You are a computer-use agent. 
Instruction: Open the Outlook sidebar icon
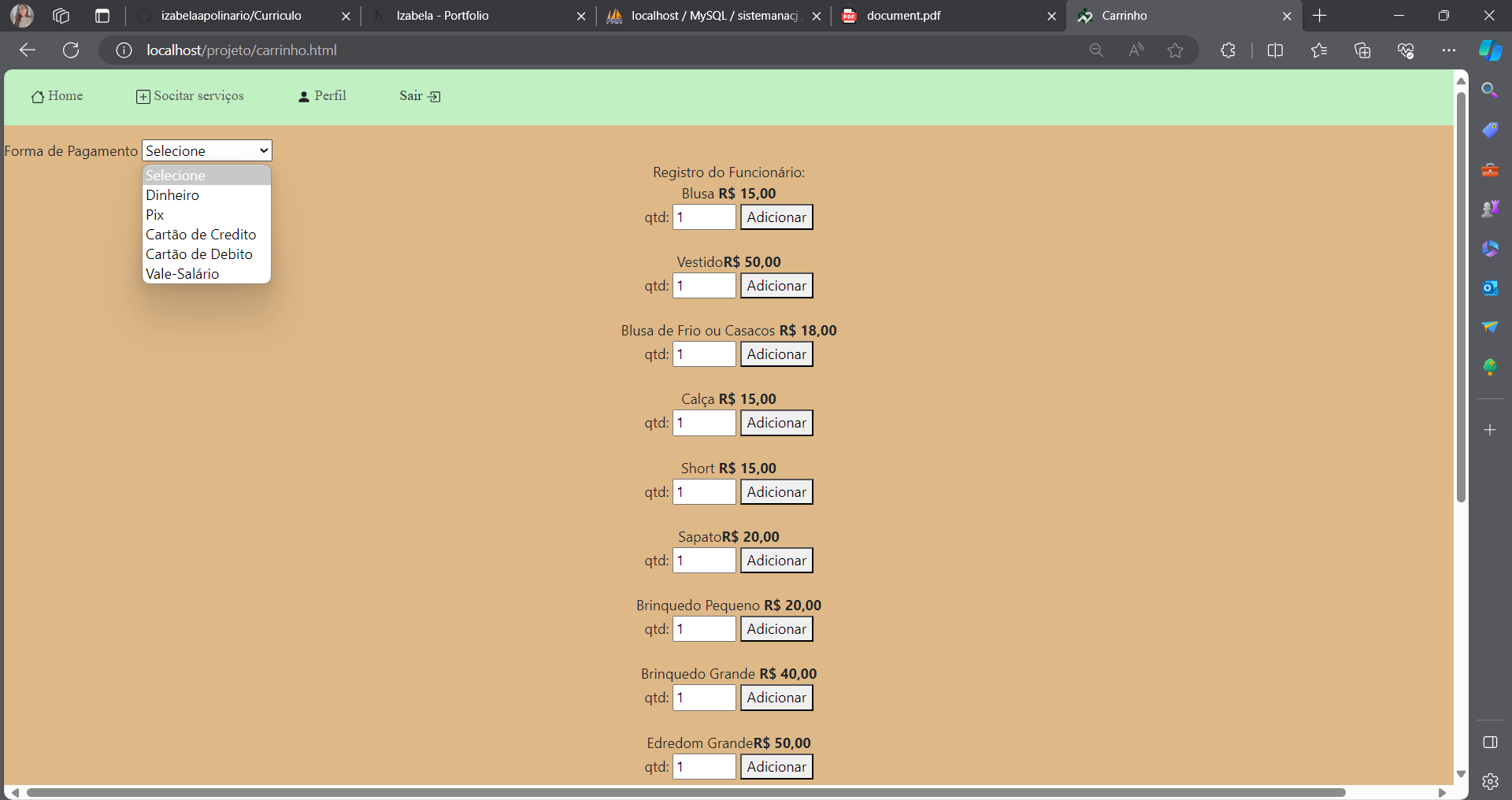click(1489, 288)
